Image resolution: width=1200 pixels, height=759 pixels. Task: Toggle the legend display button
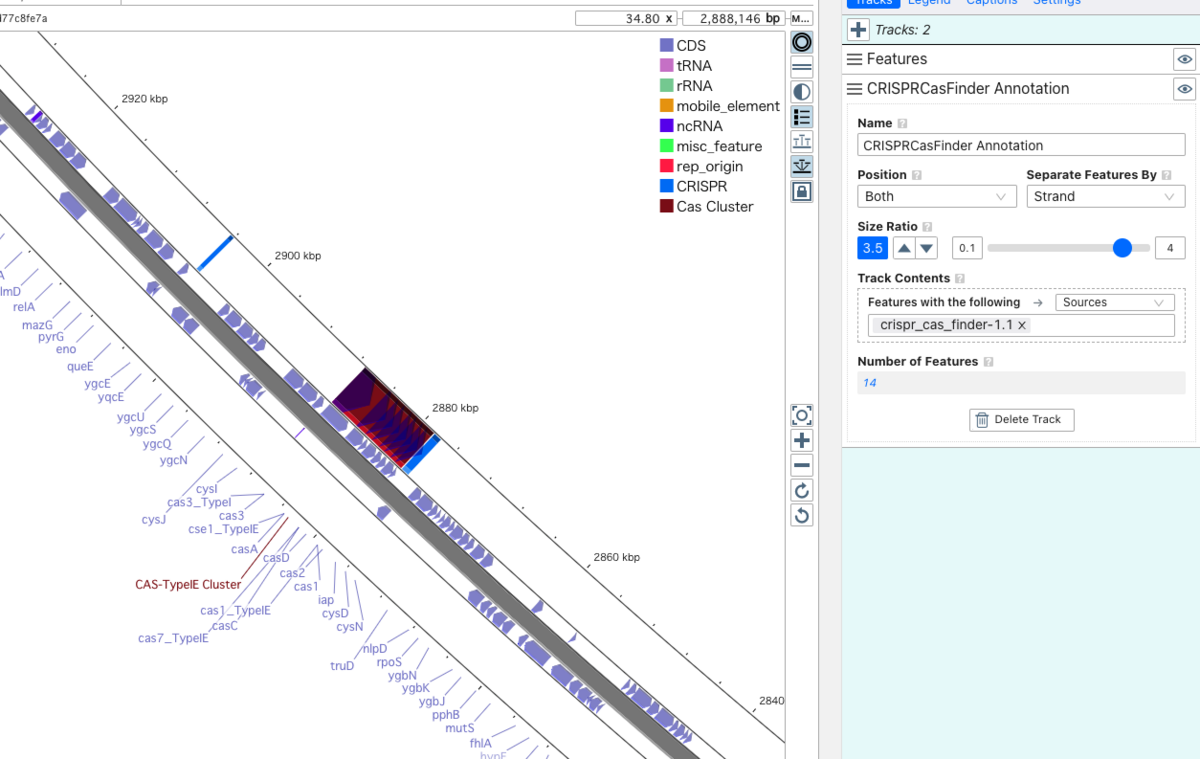801,117
